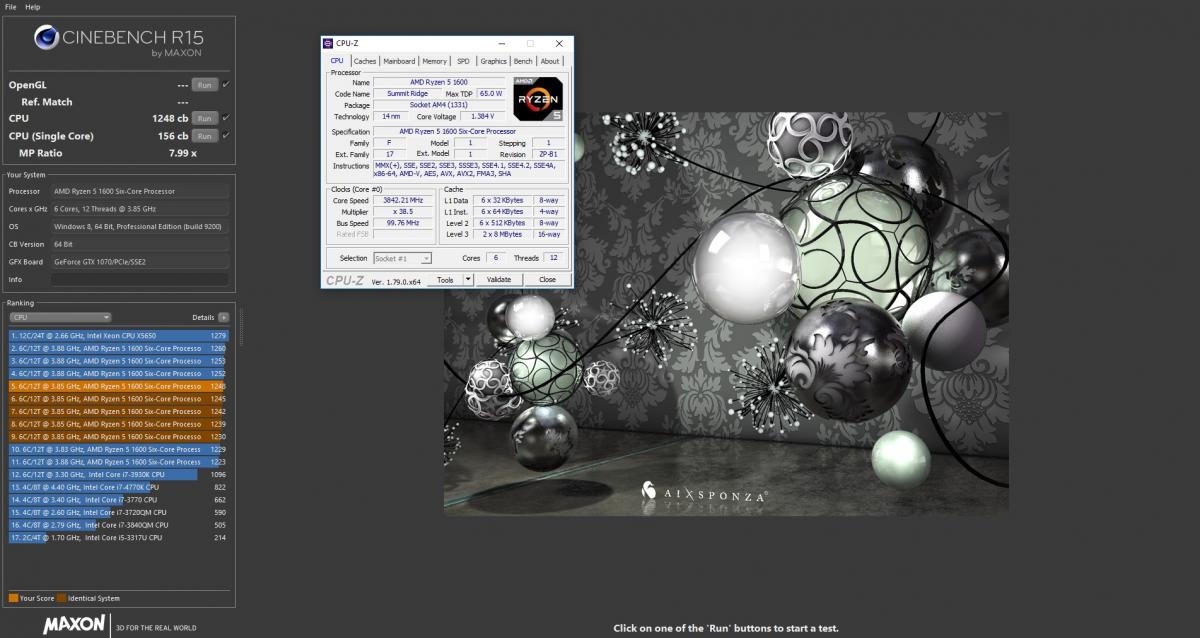Screen dimensions: 1200x638
Task: Click the GFX Board GeForce GTX 1070 field
Action: pyautogui.click(x=140, y=262)
